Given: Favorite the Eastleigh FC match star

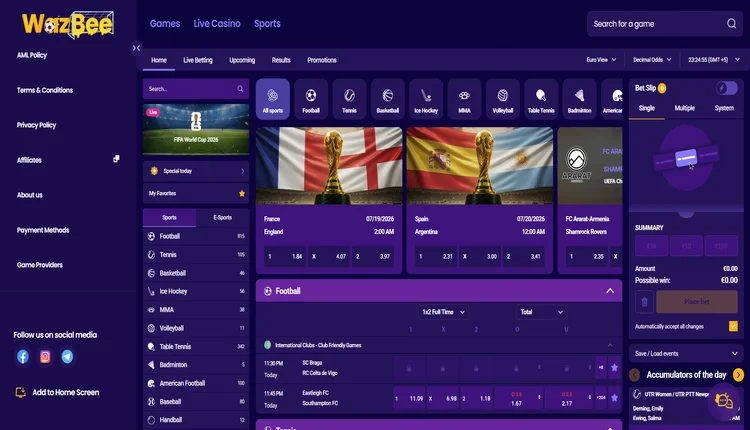Looking at the screenshot, I should pos(615,397).
